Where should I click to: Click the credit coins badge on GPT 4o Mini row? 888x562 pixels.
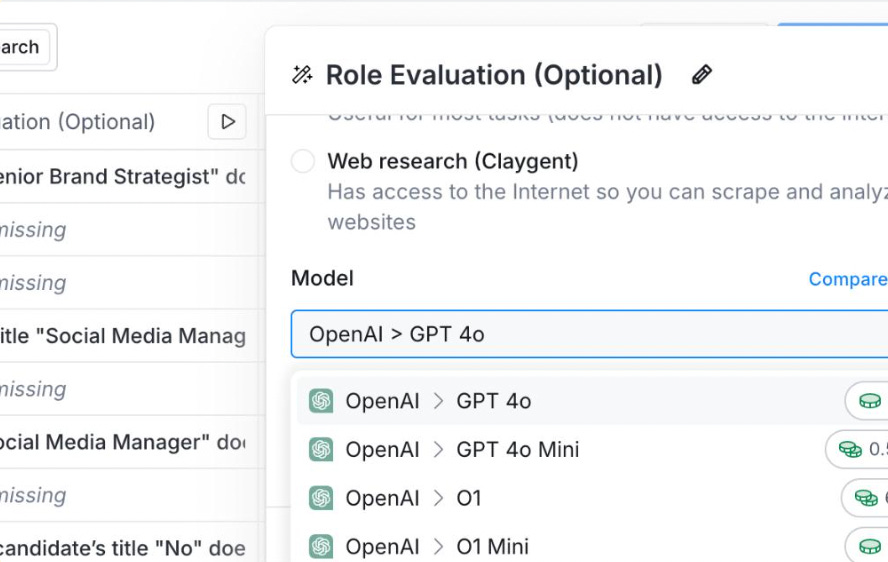coord(857,450)
